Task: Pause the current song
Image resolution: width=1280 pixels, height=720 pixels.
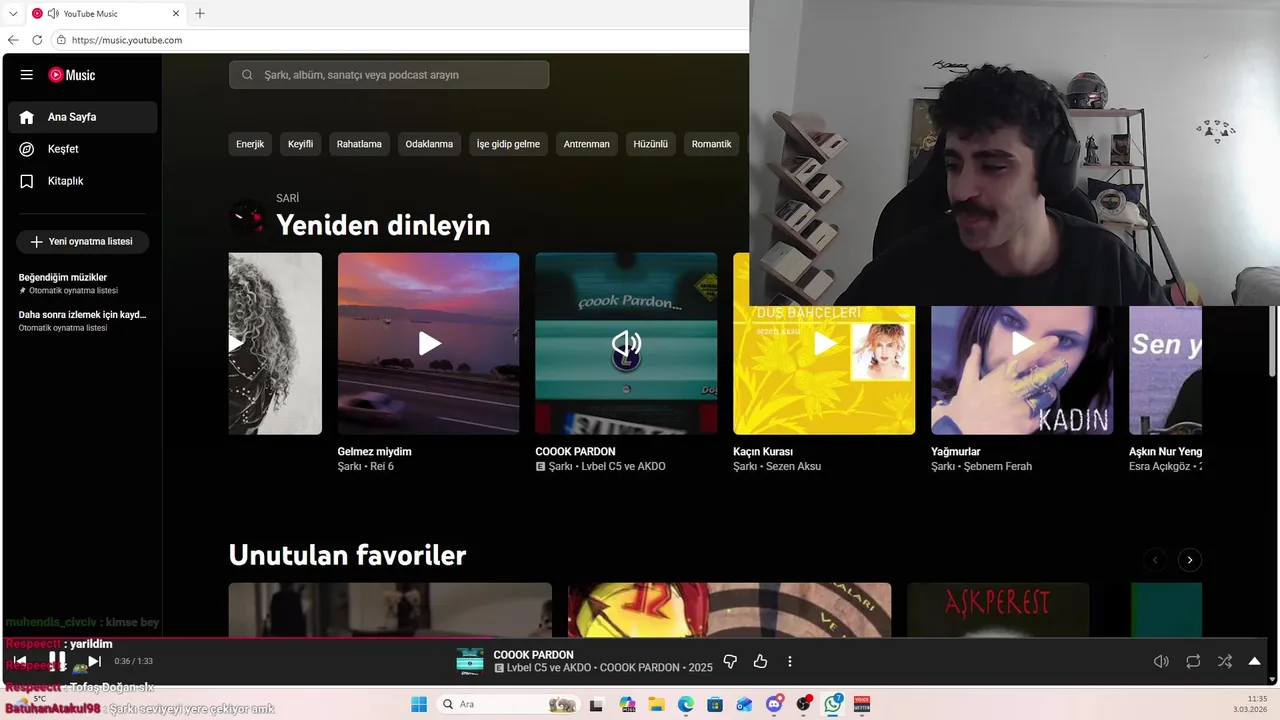Action: click(57, 661)
